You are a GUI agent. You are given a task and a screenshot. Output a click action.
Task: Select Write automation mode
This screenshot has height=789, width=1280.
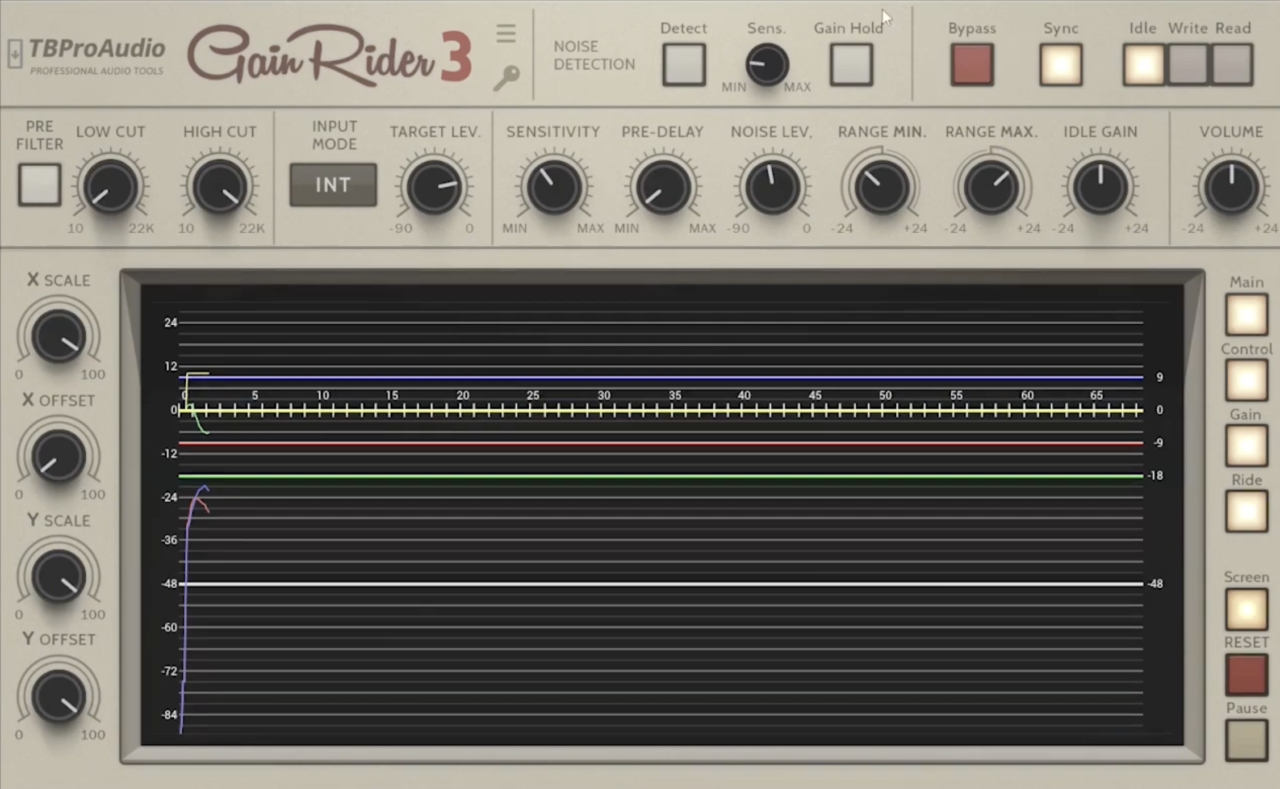[x=1188, y=65]
